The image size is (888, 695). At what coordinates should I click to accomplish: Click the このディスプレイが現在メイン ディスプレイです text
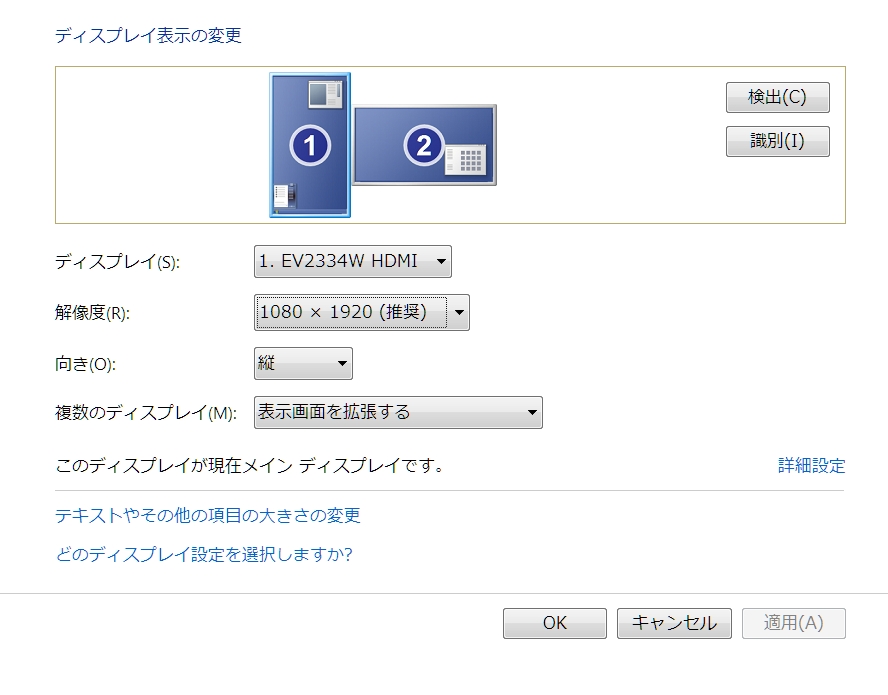249,466
